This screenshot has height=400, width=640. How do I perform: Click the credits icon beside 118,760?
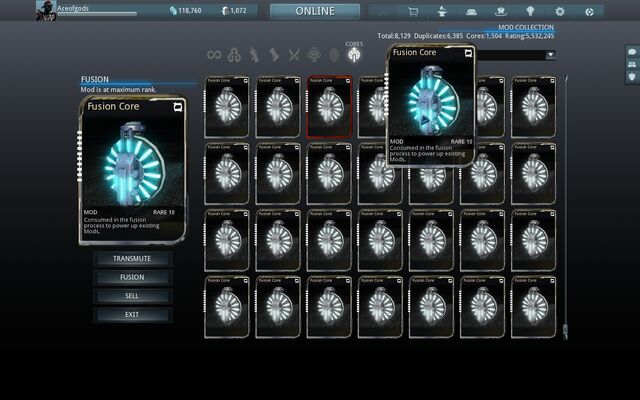point(173,11)
